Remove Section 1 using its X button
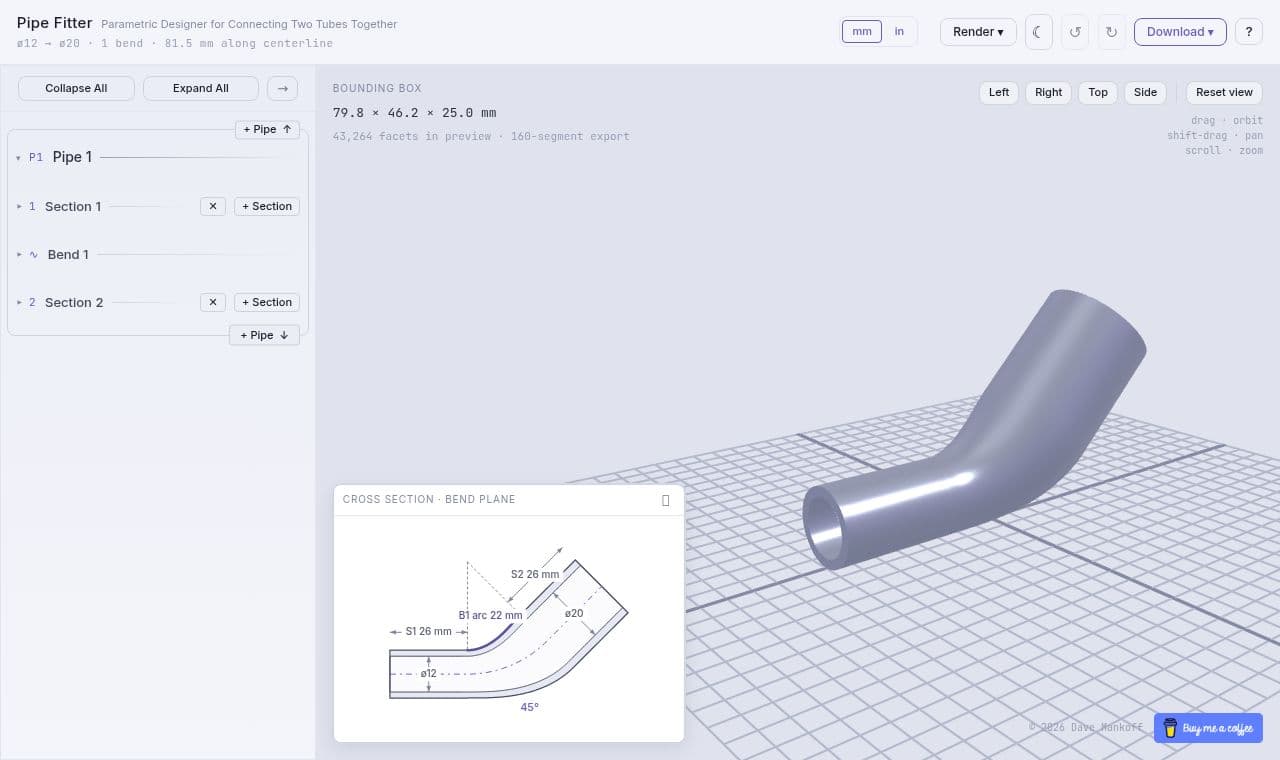The width and height of the screenshot is (1280, 760). pyautogui.click(x=213, y=206)
